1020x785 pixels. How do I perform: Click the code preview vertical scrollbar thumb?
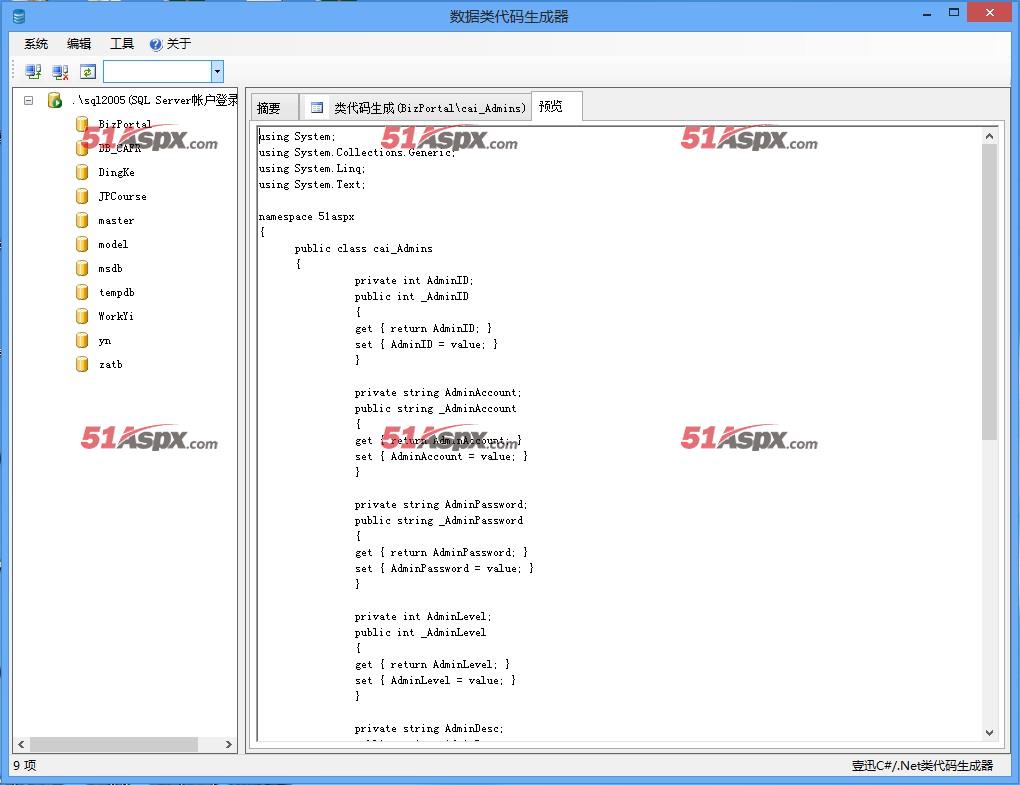pos(989,291)
